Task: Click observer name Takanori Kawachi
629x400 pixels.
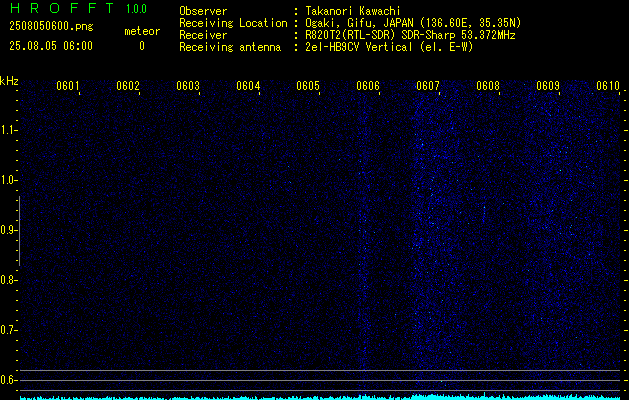Action: [x=353, y=11]
